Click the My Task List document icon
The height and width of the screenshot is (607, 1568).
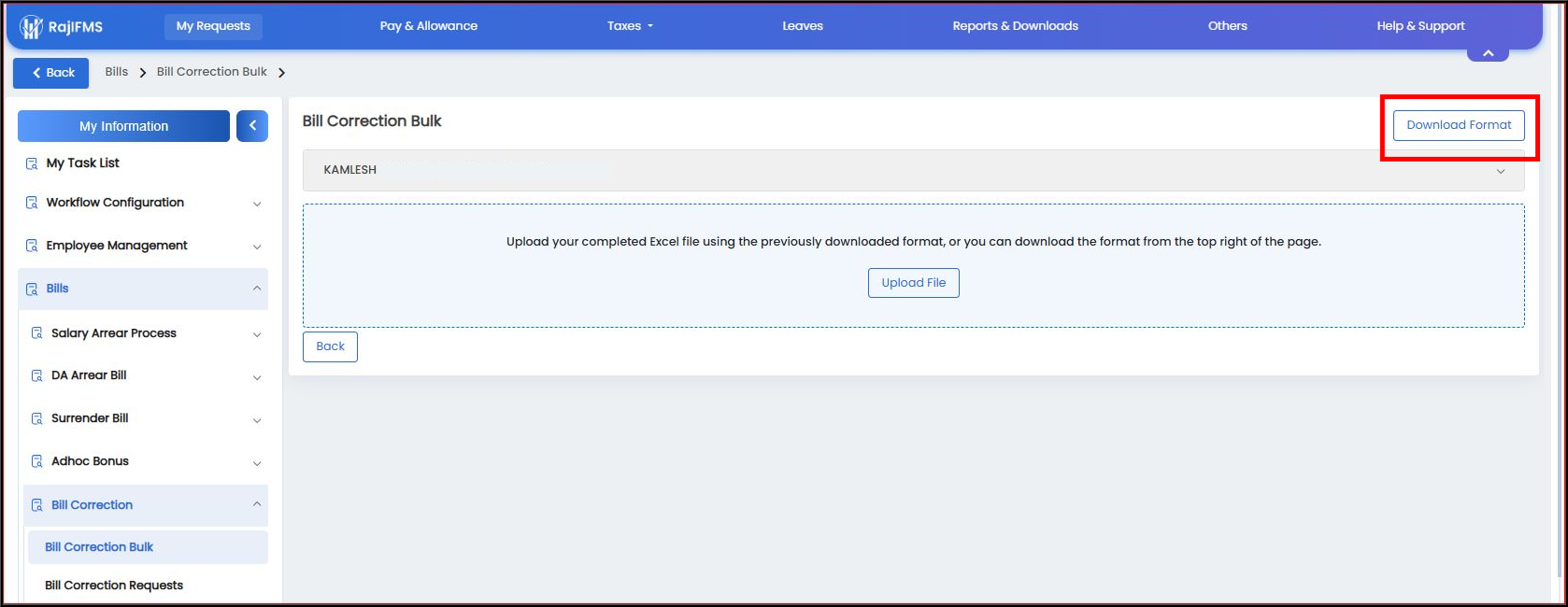point(32,163)
